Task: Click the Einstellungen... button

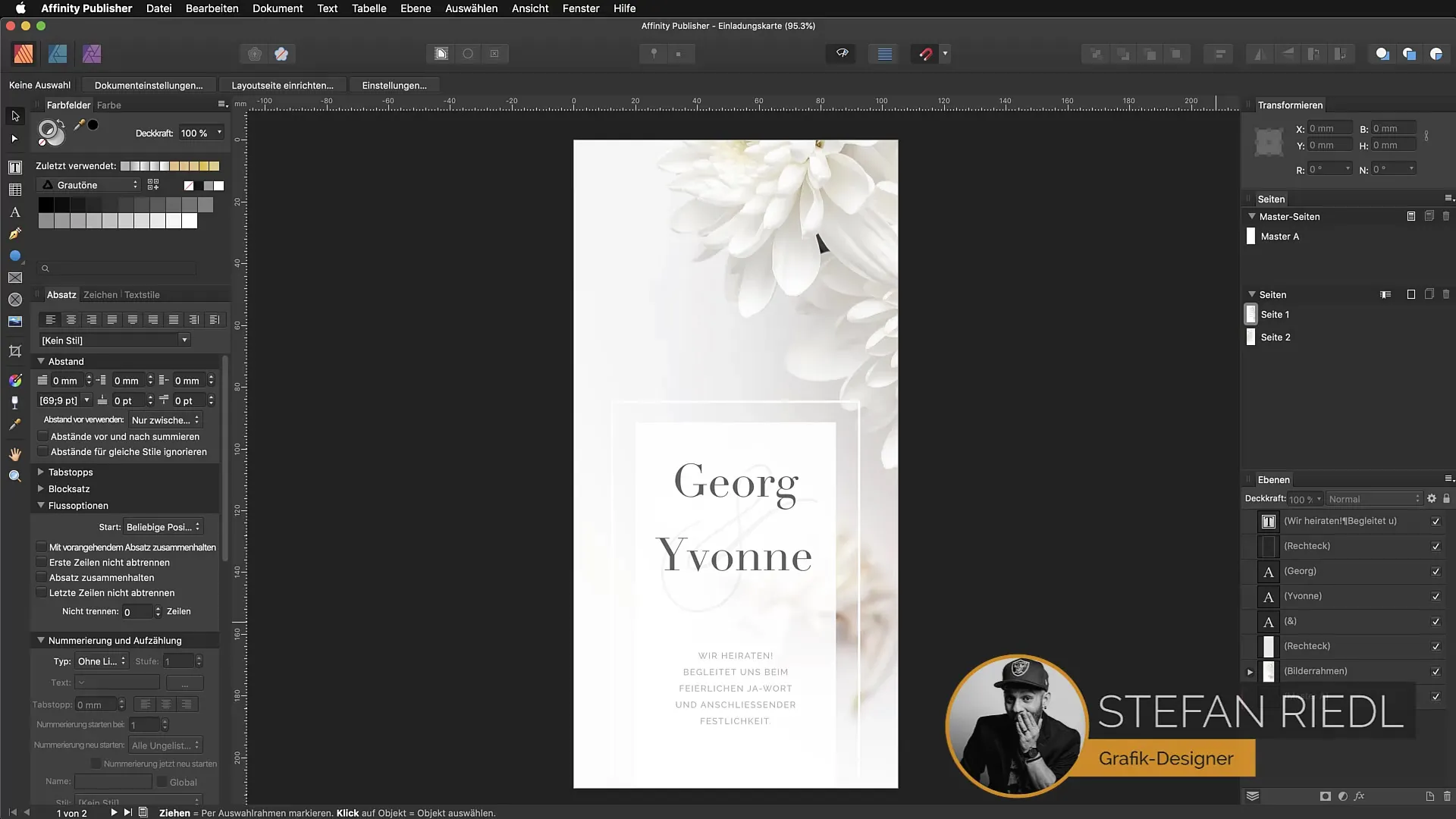Action: (x=394, y=85)
